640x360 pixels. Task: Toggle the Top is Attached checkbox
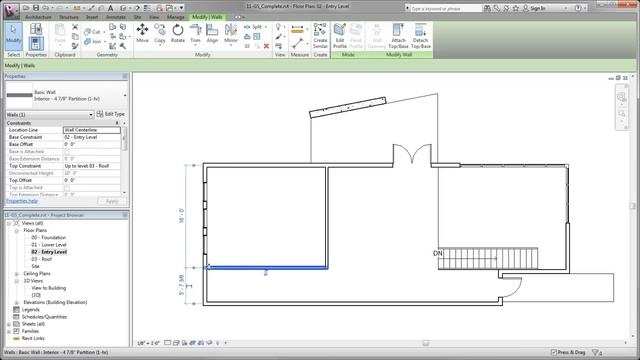pos(67,188)
